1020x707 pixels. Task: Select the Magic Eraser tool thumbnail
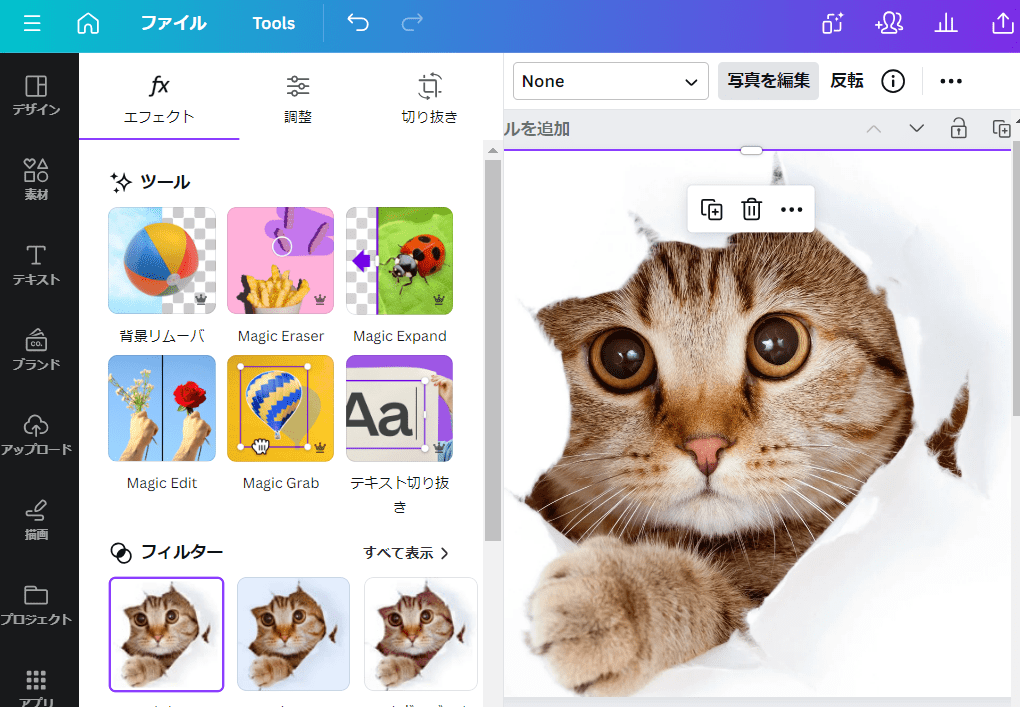[280, 261]
